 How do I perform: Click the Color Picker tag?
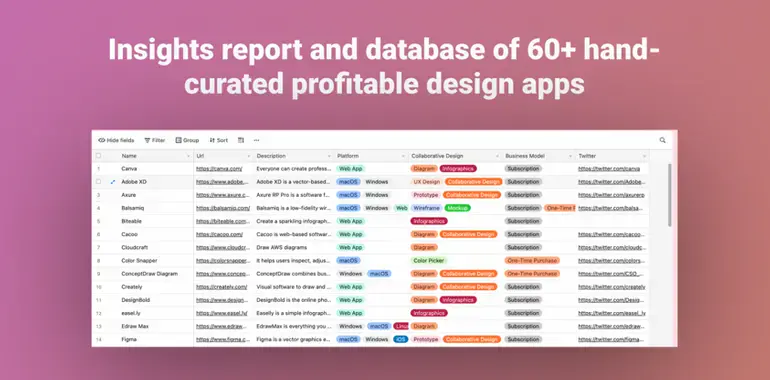(x=429, y=261)
